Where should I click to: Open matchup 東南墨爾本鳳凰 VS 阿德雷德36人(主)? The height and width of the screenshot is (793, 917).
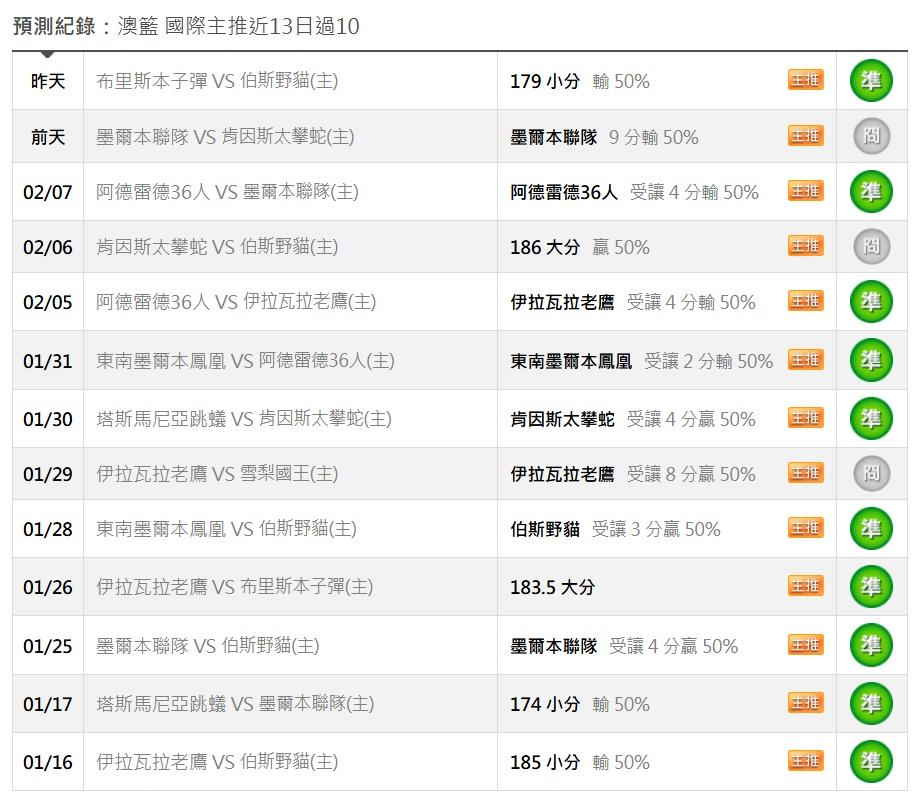pos(245,360)
